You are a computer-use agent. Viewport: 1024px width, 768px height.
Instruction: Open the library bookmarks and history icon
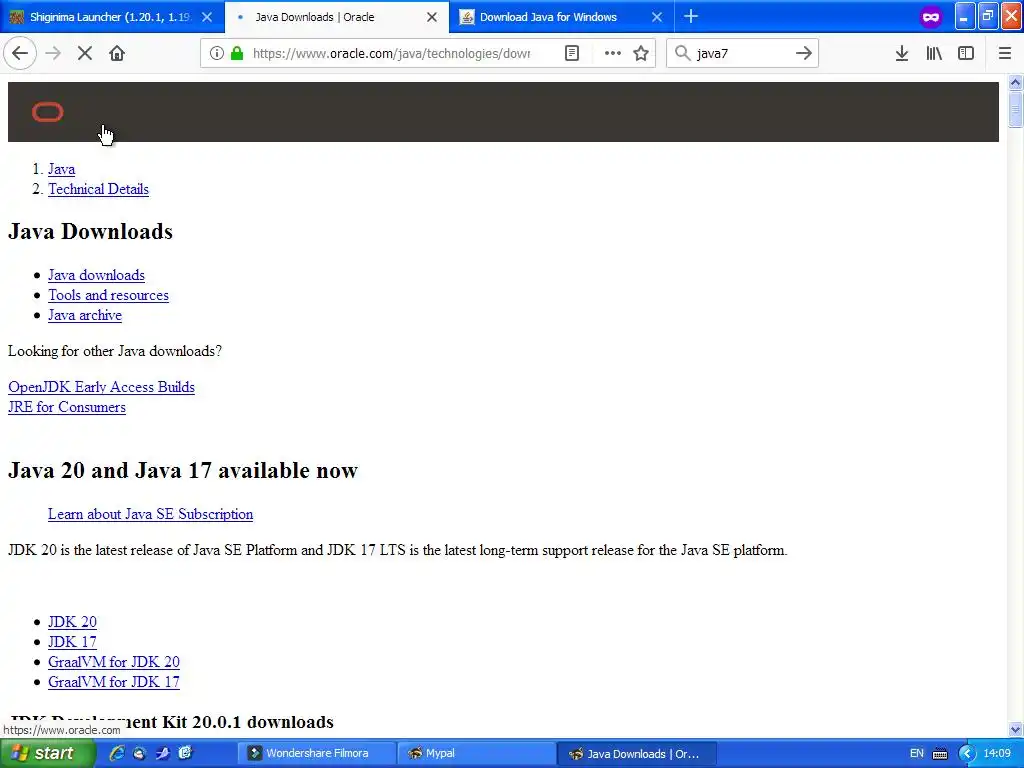click(x=934, y=54)
